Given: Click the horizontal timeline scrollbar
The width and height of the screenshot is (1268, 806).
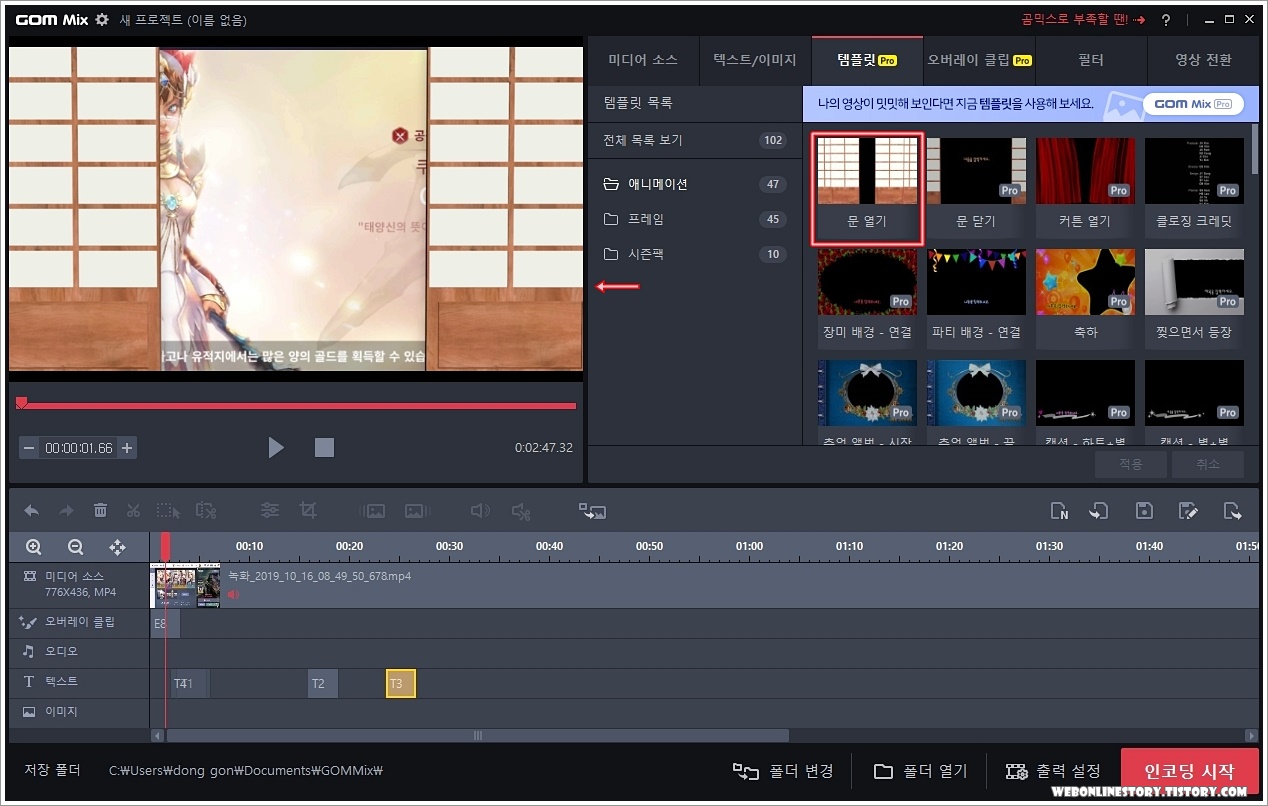Looking at the screenshot, I should 477,735.
